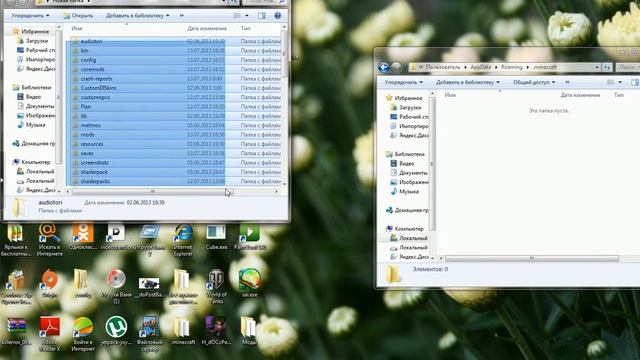Launch Internet Explorer from the desktop
This screenshot has height=360, width=640.
pyautogui.click(x=183, y=240)
